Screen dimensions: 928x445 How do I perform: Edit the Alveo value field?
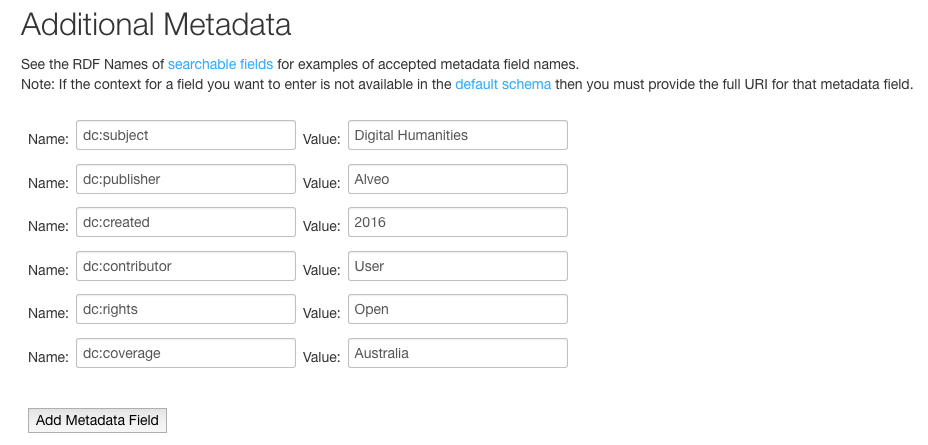(x=457, y=179)
